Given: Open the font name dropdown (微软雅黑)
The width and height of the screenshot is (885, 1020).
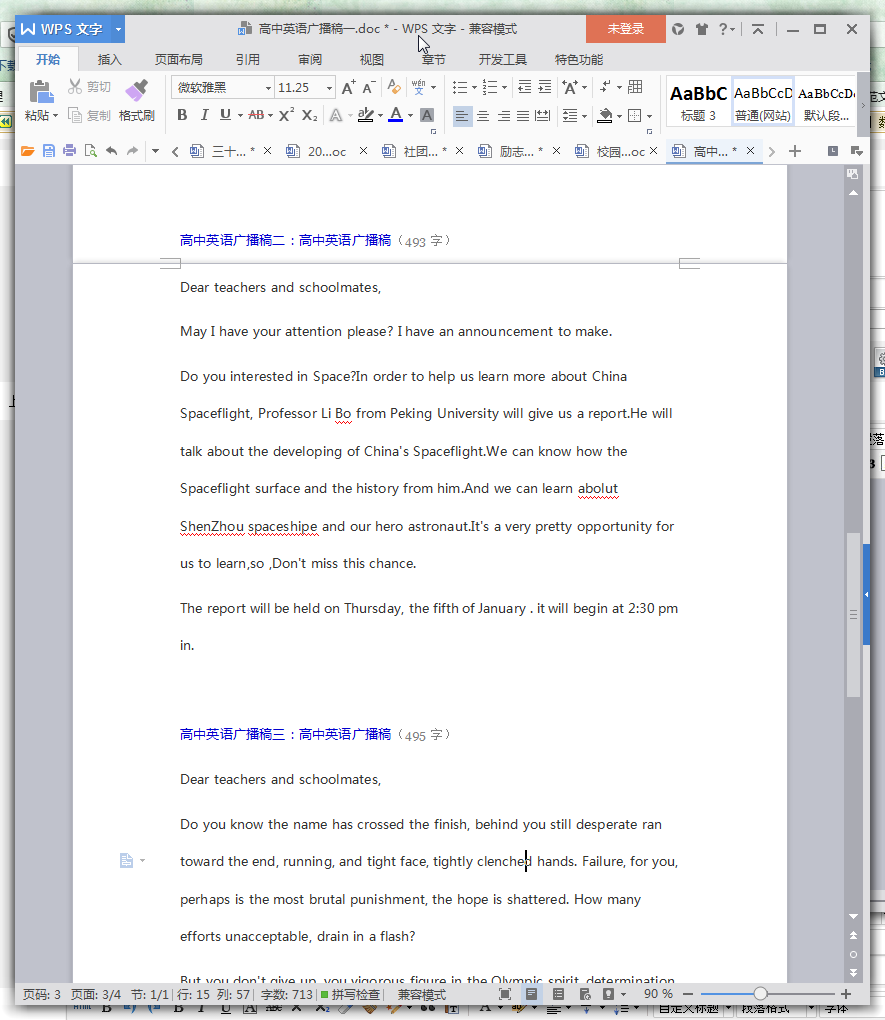Looking at the screenshot, I should click(268, 88).
